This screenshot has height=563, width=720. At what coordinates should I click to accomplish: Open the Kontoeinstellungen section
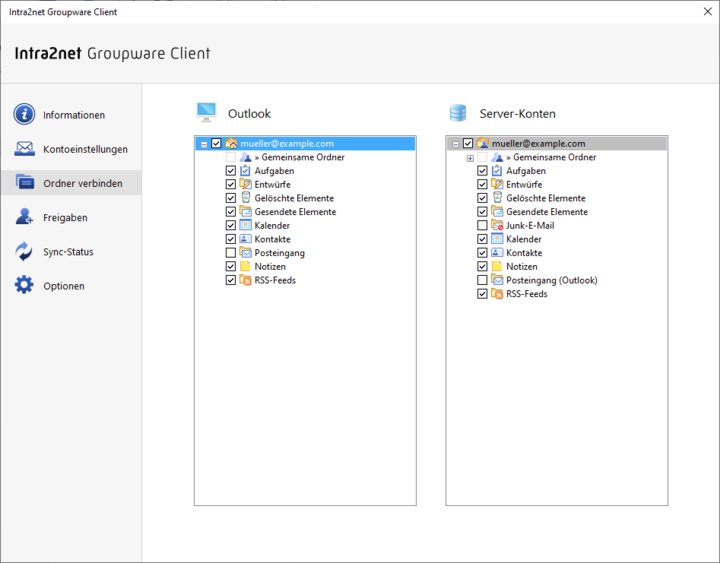pyautogui.click(x=71, y=149)
